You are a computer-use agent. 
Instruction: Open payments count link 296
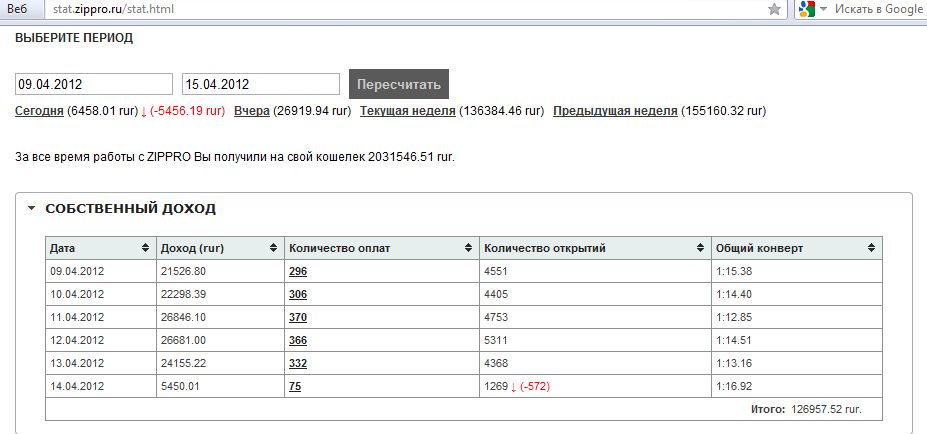[298, 271]
